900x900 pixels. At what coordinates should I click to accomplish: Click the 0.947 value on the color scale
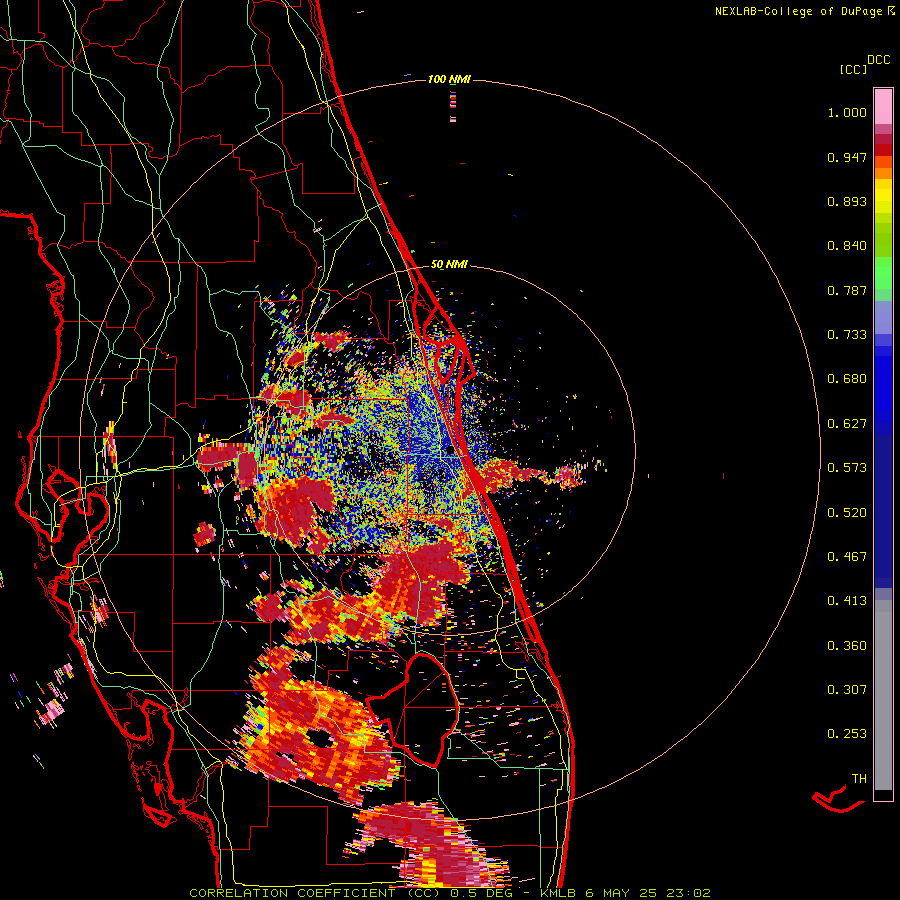pos(847,157)
